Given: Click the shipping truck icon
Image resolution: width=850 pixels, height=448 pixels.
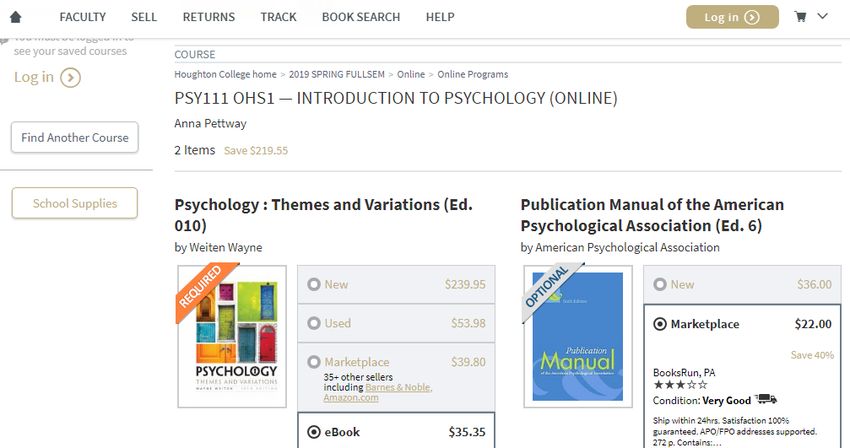Looking at the screenshot, I should [766, 399].
